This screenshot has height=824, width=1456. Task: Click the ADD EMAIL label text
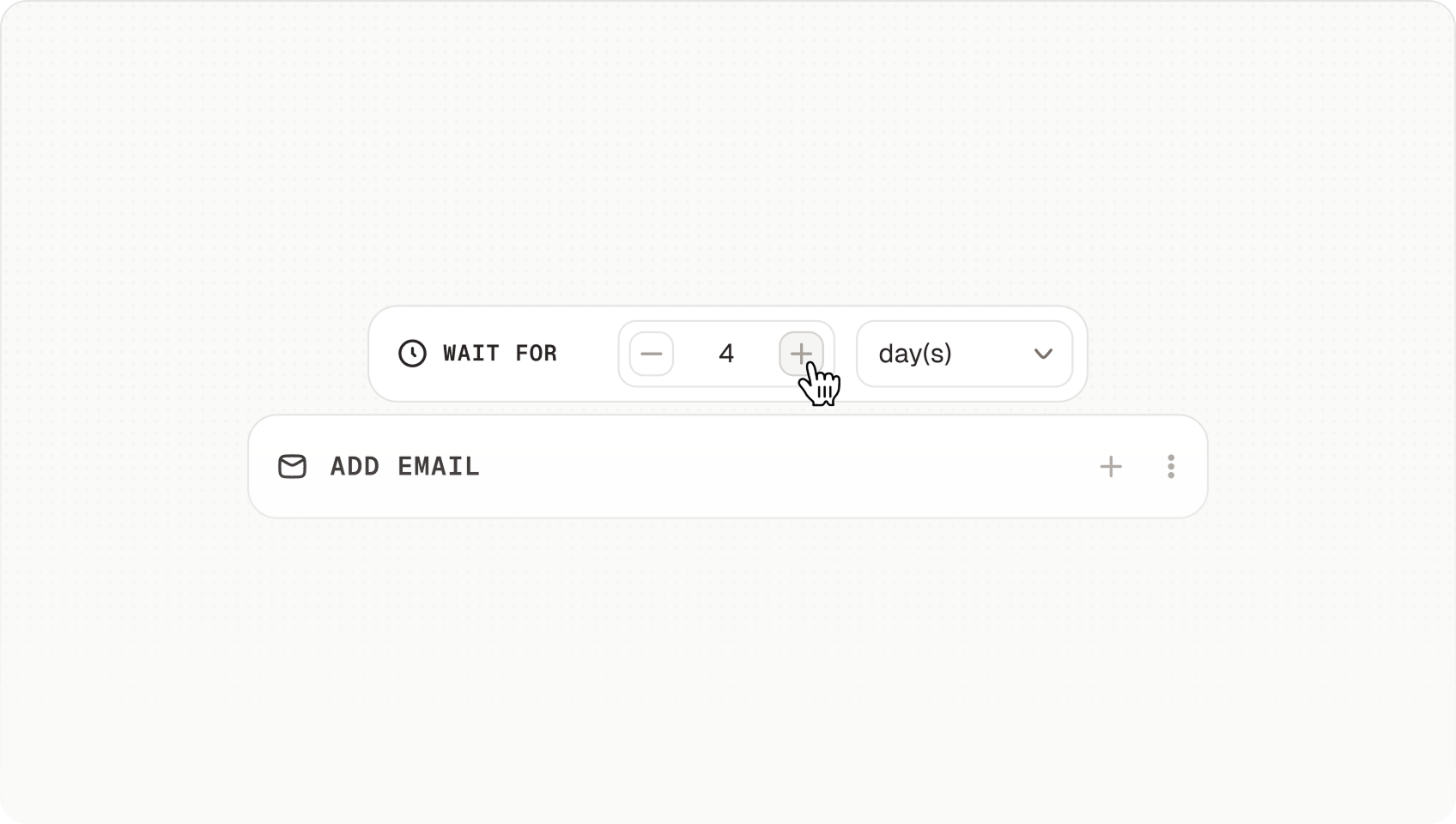click(x=404, y=467)
